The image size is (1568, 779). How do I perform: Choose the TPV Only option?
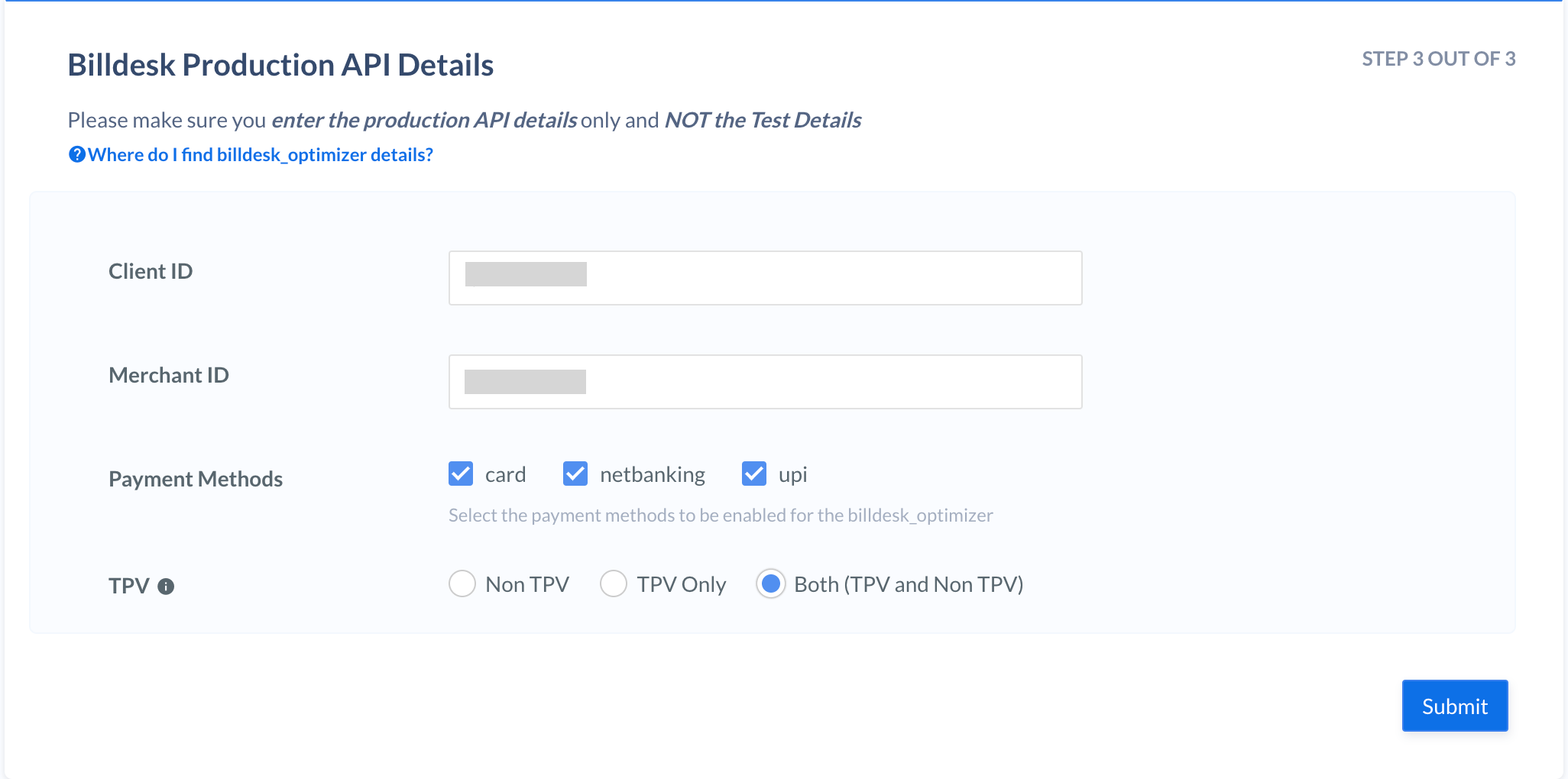pos(614,583)
